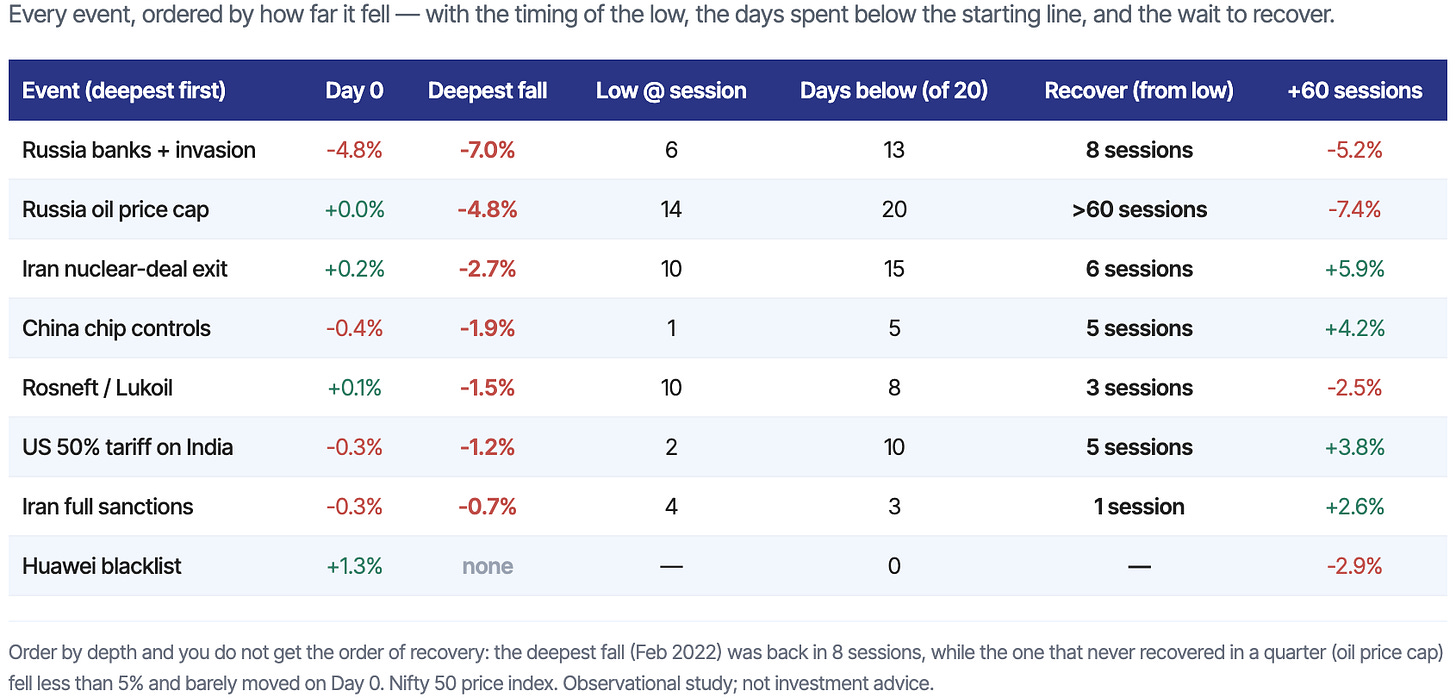This screenshot has width=1456, height=698.
Task: Click the 'Huawei blacklist' row label
Action: click(x=102, y=566)
